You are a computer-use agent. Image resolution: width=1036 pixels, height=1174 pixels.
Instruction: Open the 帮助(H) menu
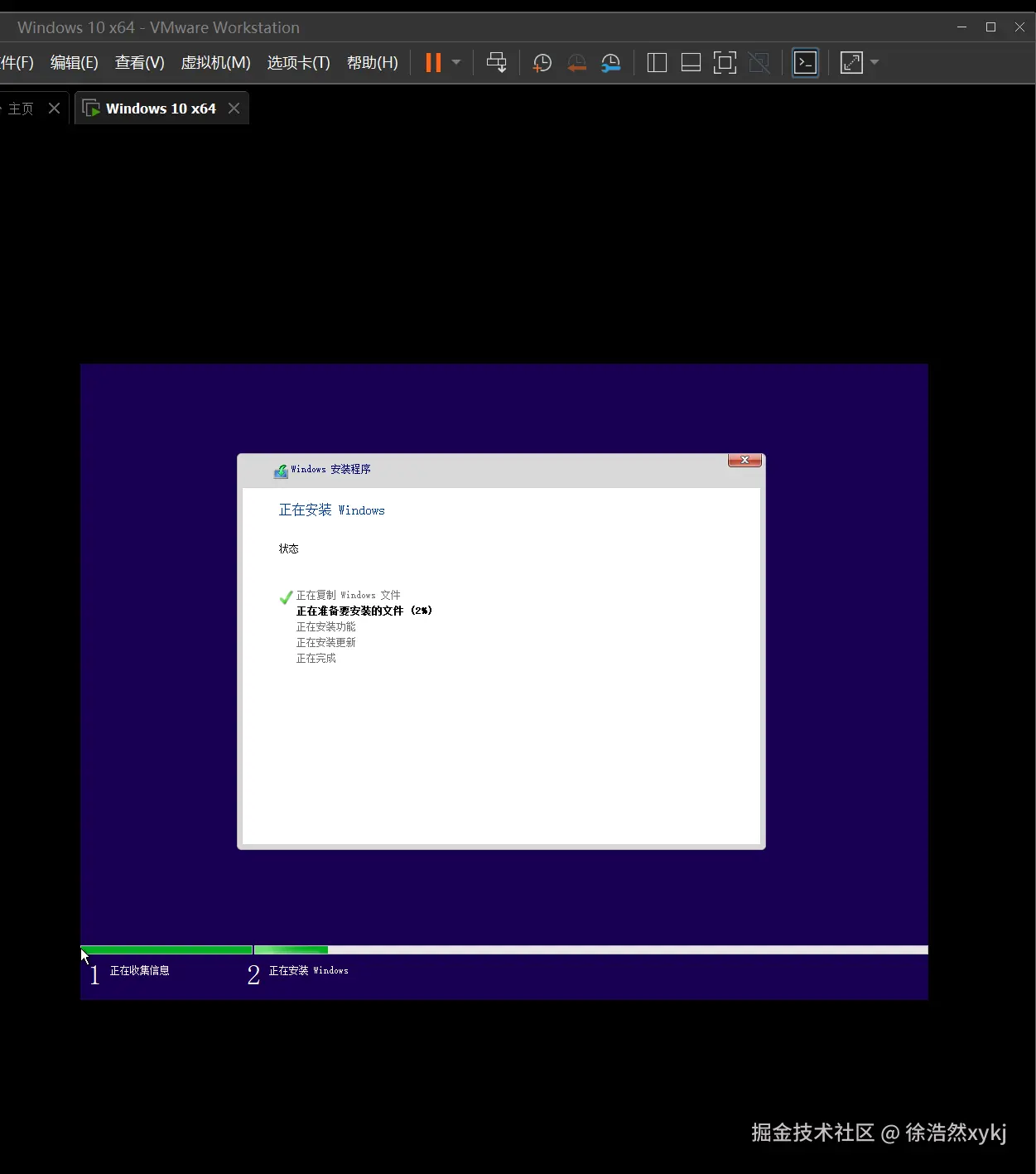coord(372,63)
